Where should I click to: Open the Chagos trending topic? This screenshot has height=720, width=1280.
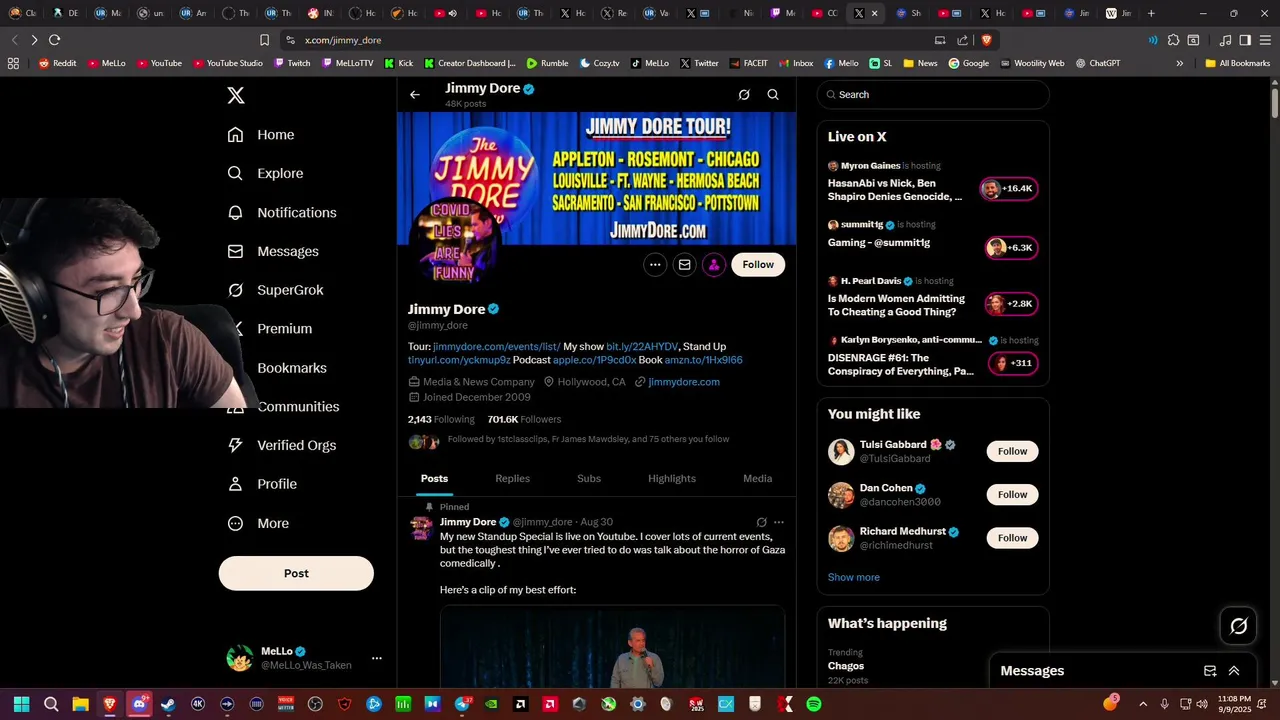[846, 666]
